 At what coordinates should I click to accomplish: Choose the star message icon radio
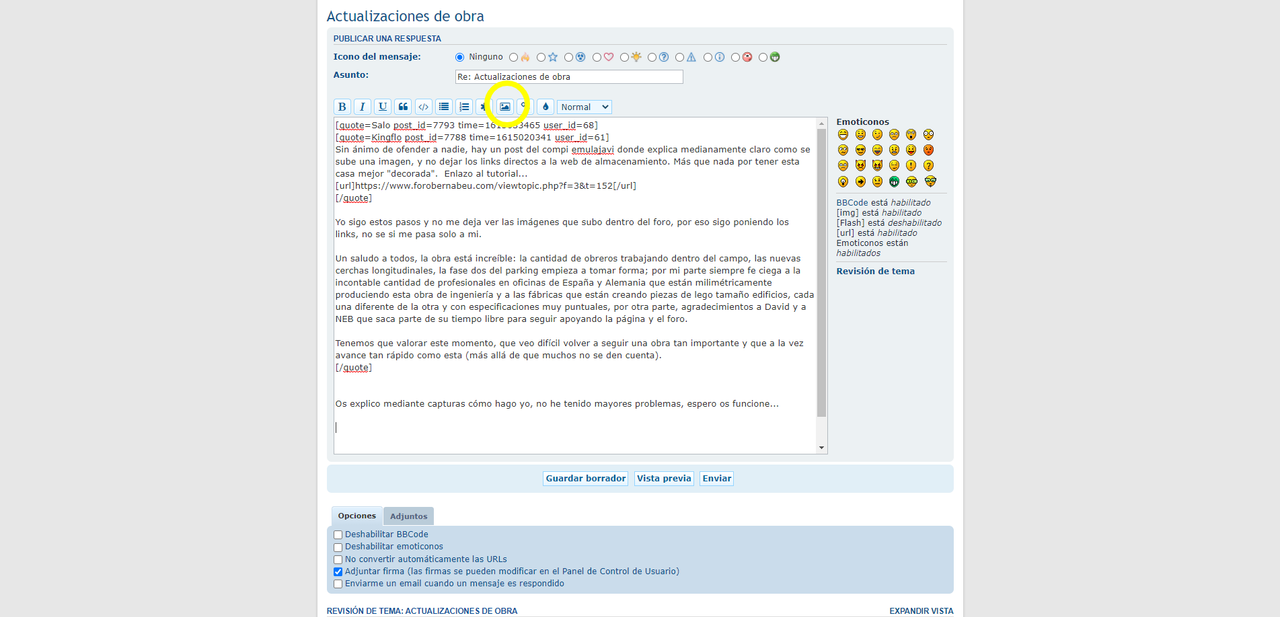[541, 57]
